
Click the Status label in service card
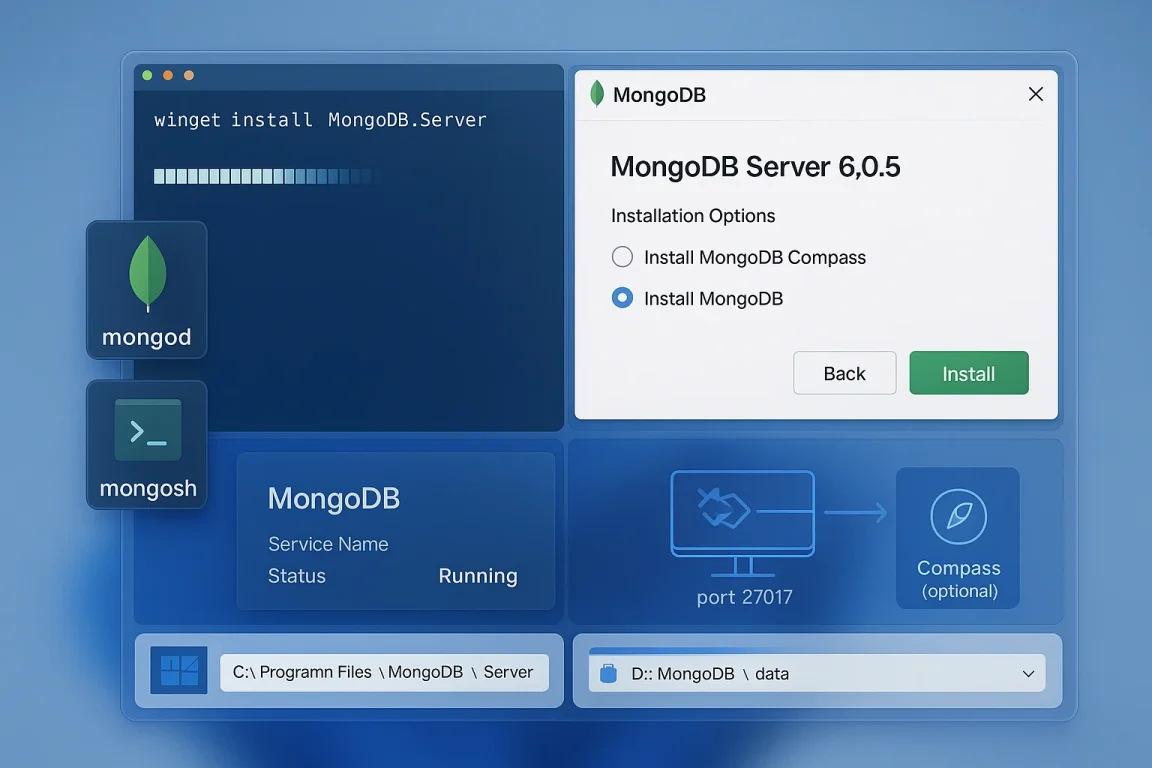[296, 575]
